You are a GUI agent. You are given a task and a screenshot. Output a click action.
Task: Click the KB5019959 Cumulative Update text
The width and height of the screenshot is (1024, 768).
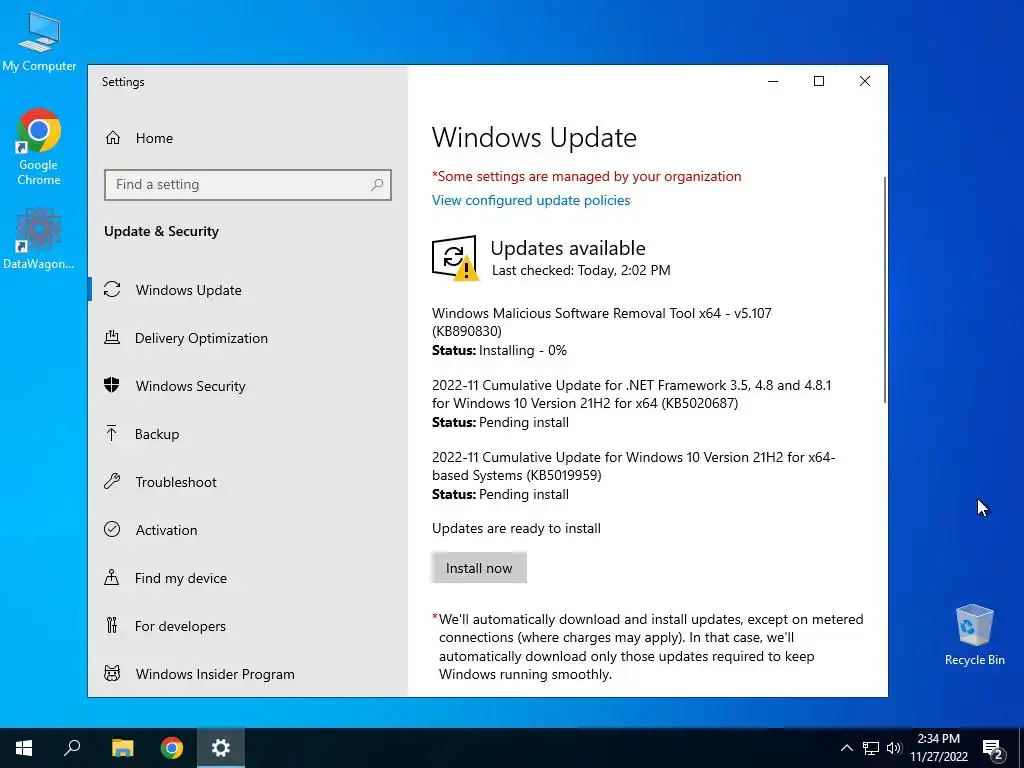[x=633, y=466]
